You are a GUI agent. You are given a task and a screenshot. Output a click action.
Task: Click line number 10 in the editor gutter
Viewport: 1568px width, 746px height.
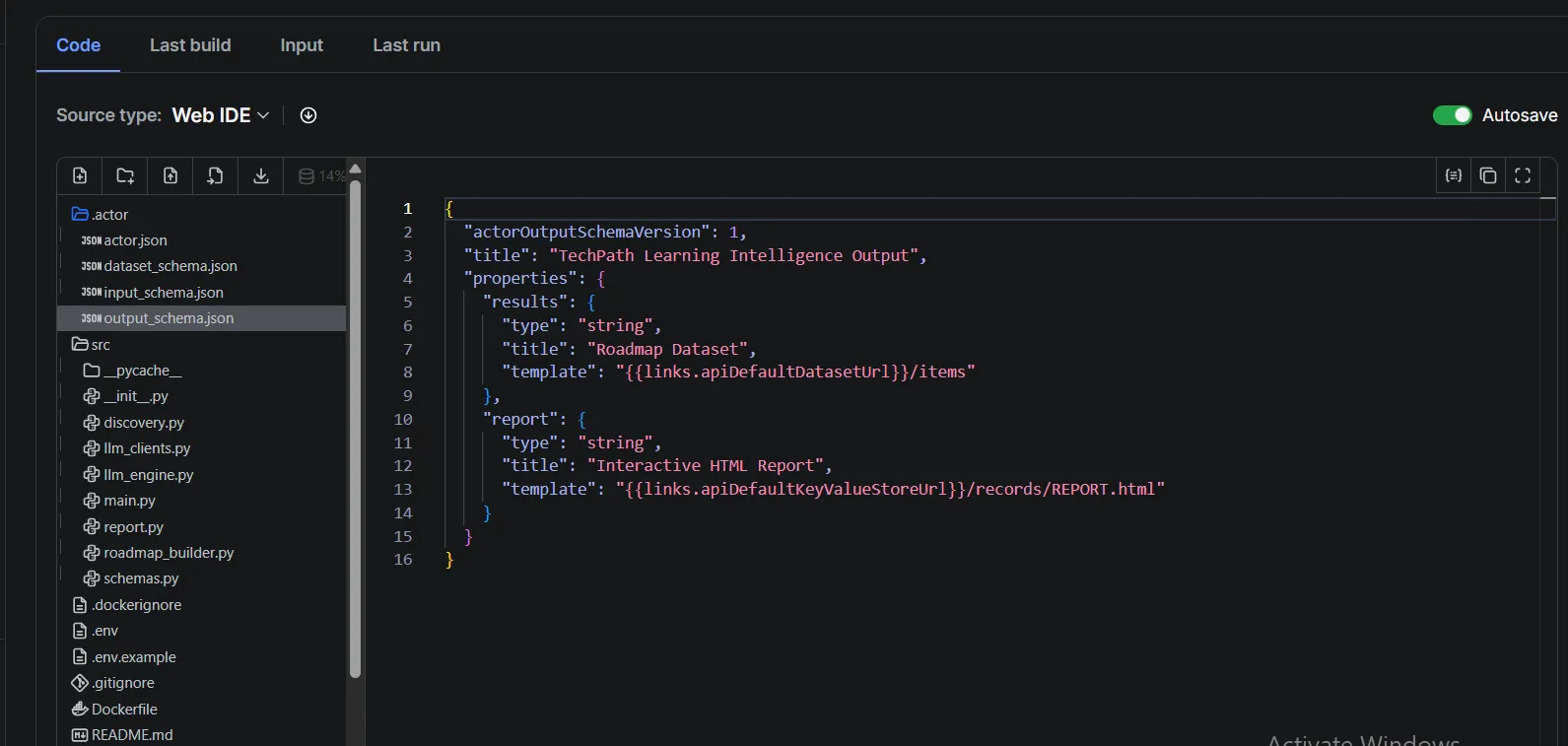(403, 420)
